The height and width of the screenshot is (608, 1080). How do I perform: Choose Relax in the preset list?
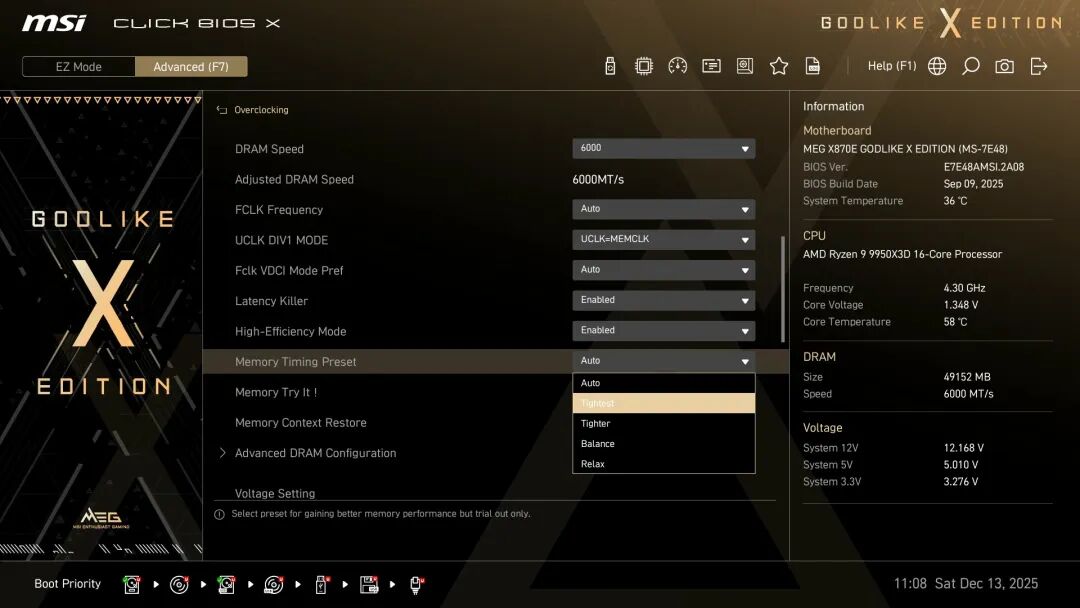663,463
